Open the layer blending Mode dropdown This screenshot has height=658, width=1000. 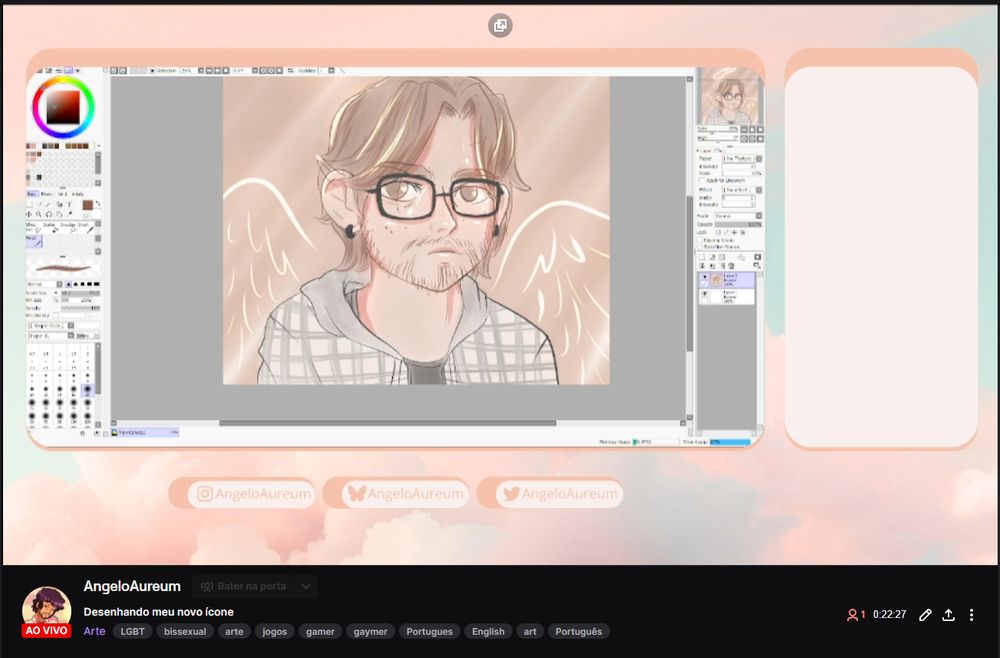pyautogui.click(x=738, y=216)
